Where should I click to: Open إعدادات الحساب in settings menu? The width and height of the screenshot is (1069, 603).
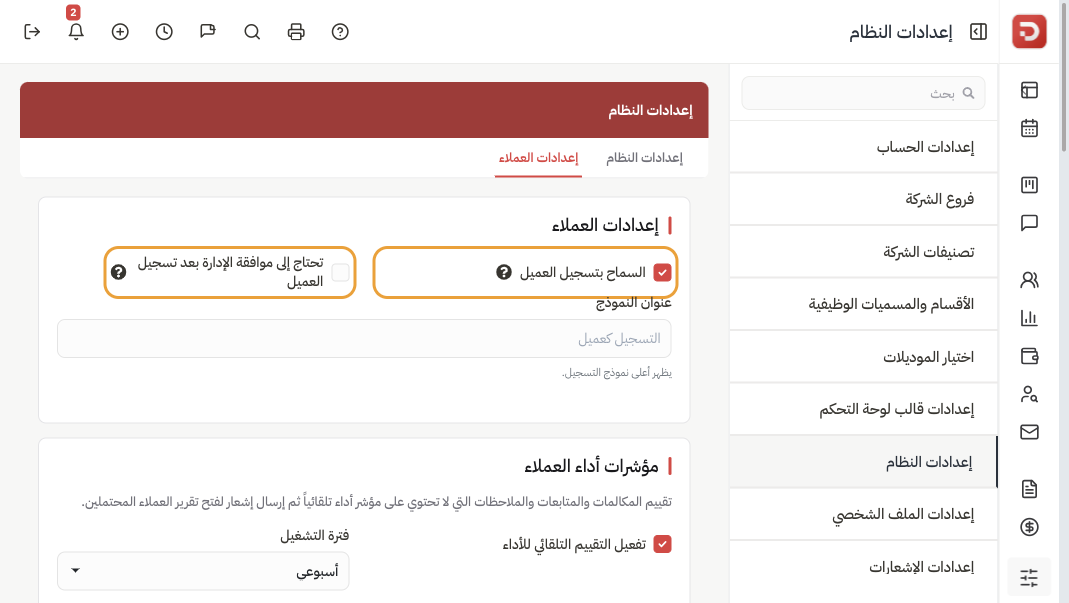point(863,147)
